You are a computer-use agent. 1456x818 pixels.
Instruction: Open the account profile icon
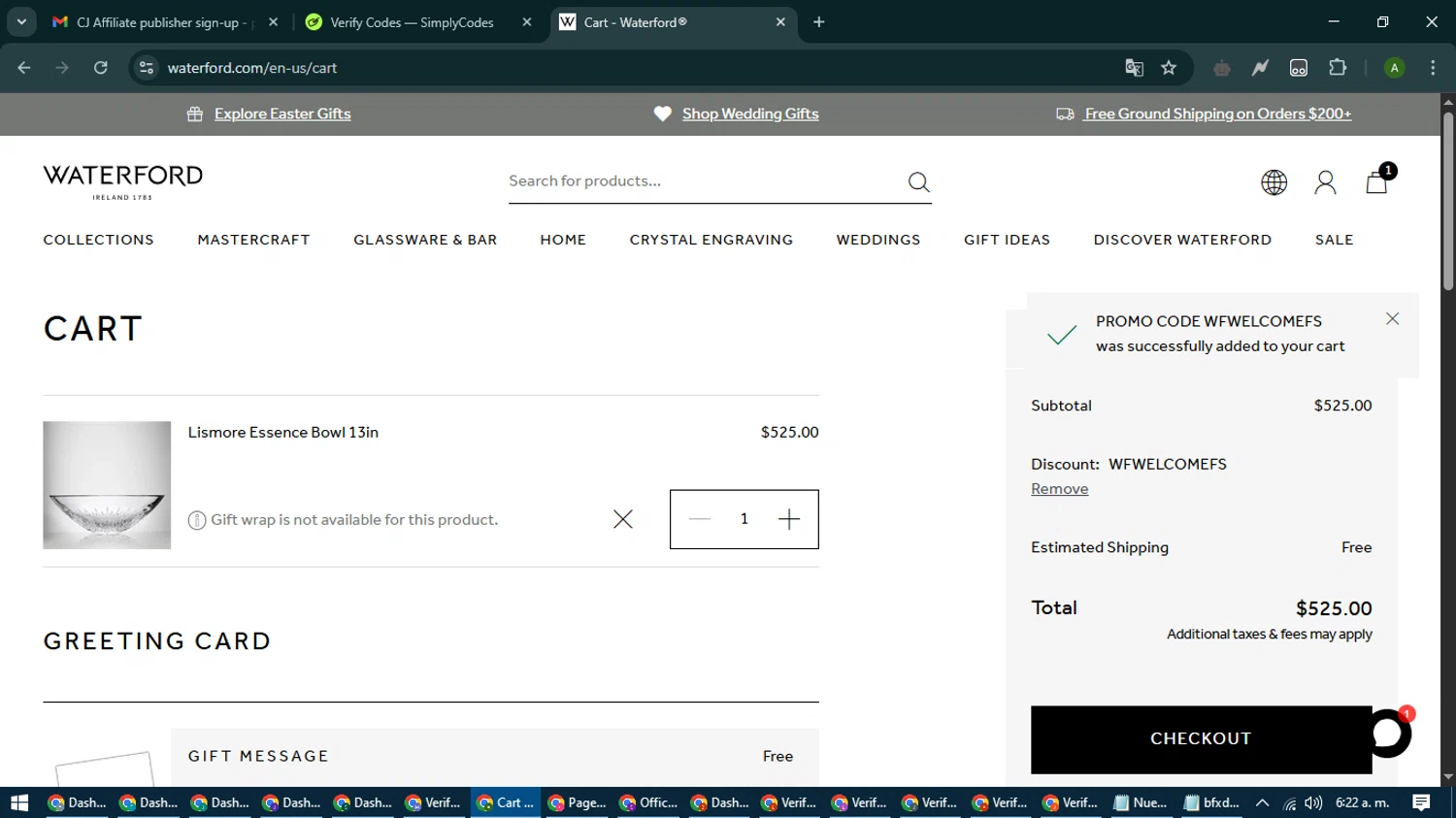[x=1325, y=182]
